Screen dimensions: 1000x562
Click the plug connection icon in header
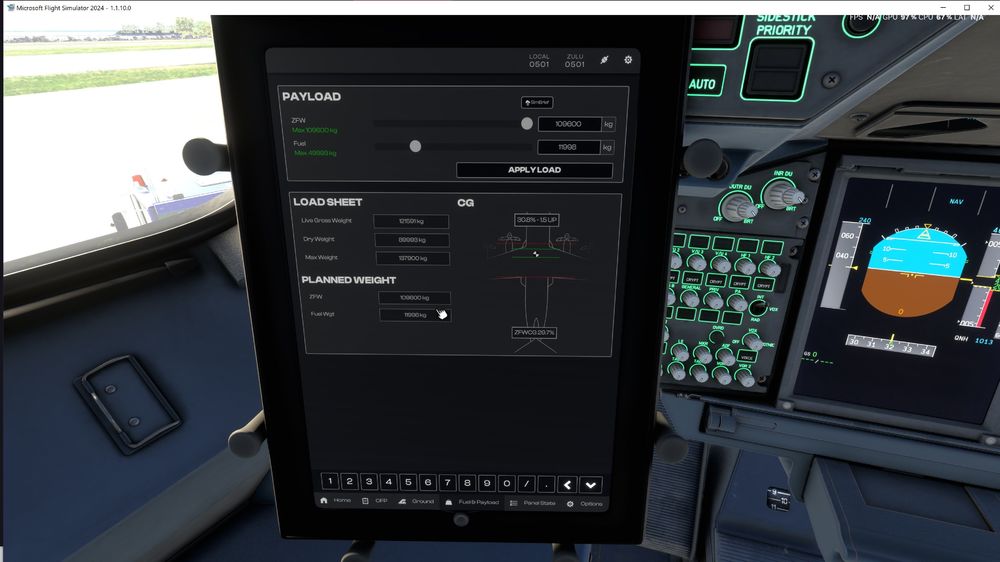pos(604,60)
